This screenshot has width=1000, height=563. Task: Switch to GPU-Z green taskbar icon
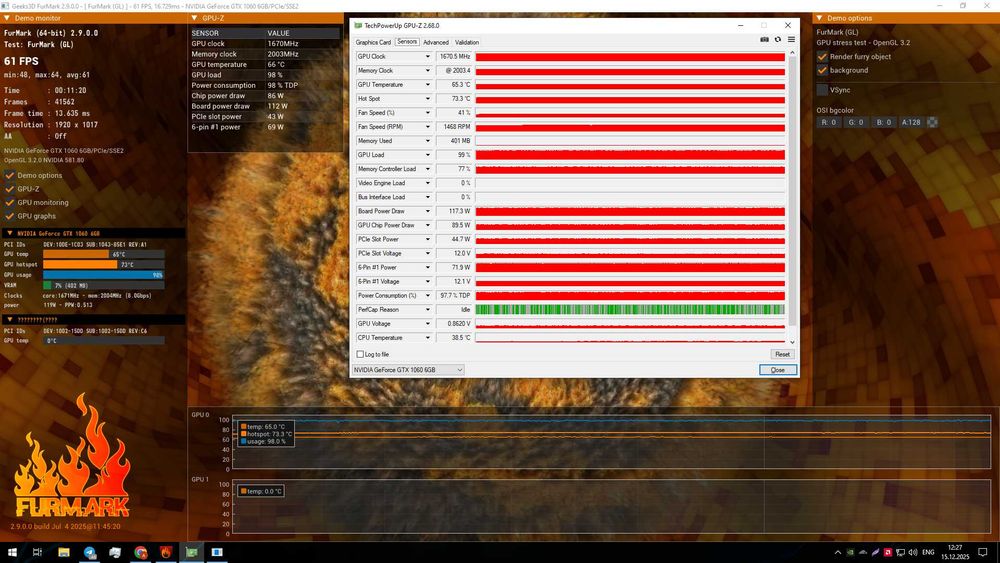(x=191, y=552)
